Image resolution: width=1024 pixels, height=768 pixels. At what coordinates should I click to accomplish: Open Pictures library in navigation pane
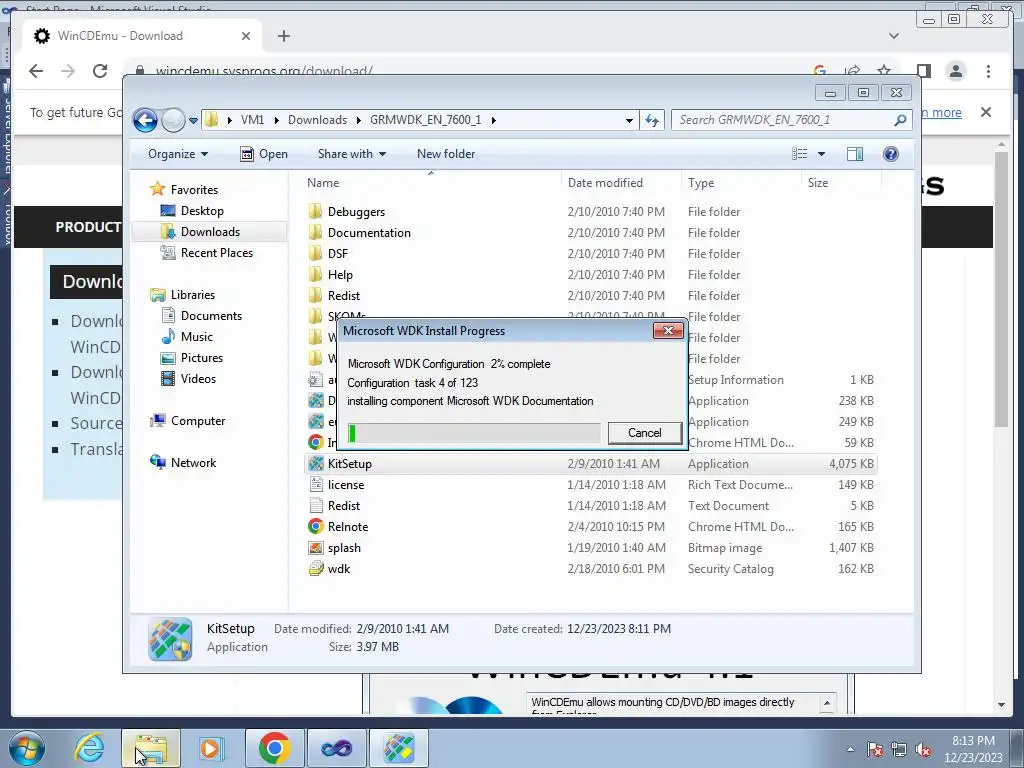[202, 358]
